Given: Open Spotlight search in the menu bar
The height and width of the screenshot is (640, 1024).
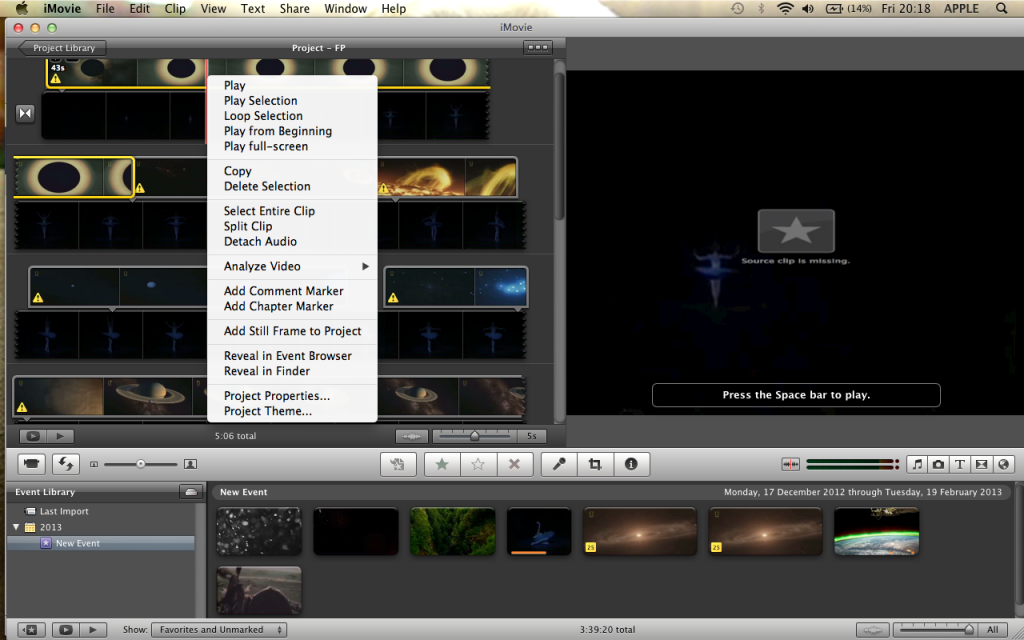Looking at the screenshot, I should coord(1002,8).
